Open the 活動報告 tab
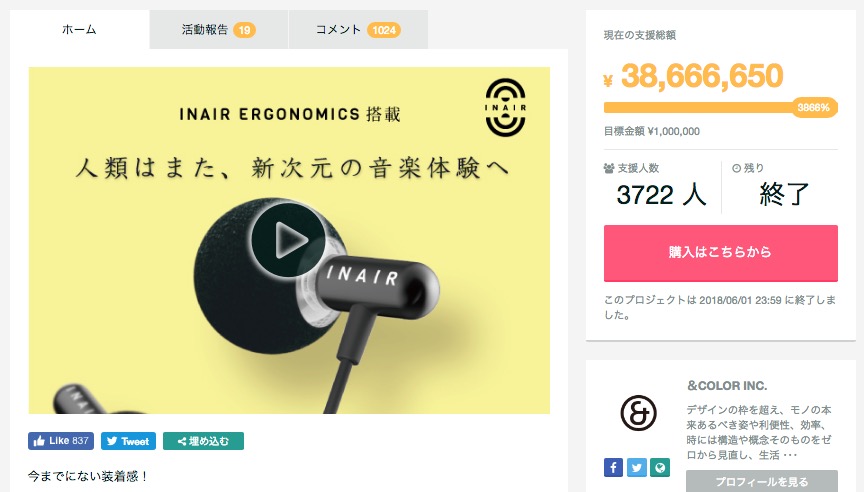The height and width of the screenshot is (492, 864). click(219, 30)
